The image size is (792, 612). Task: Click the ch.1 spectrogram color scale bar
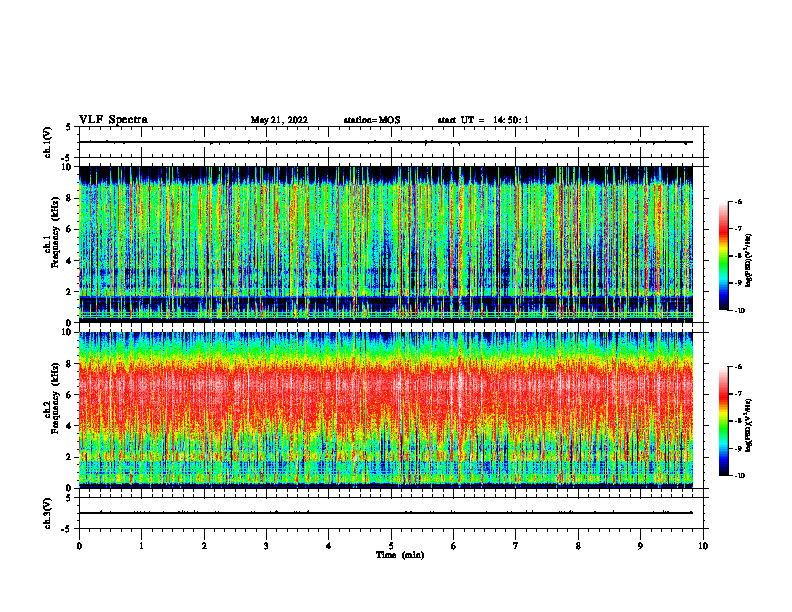tap(724, 256)
